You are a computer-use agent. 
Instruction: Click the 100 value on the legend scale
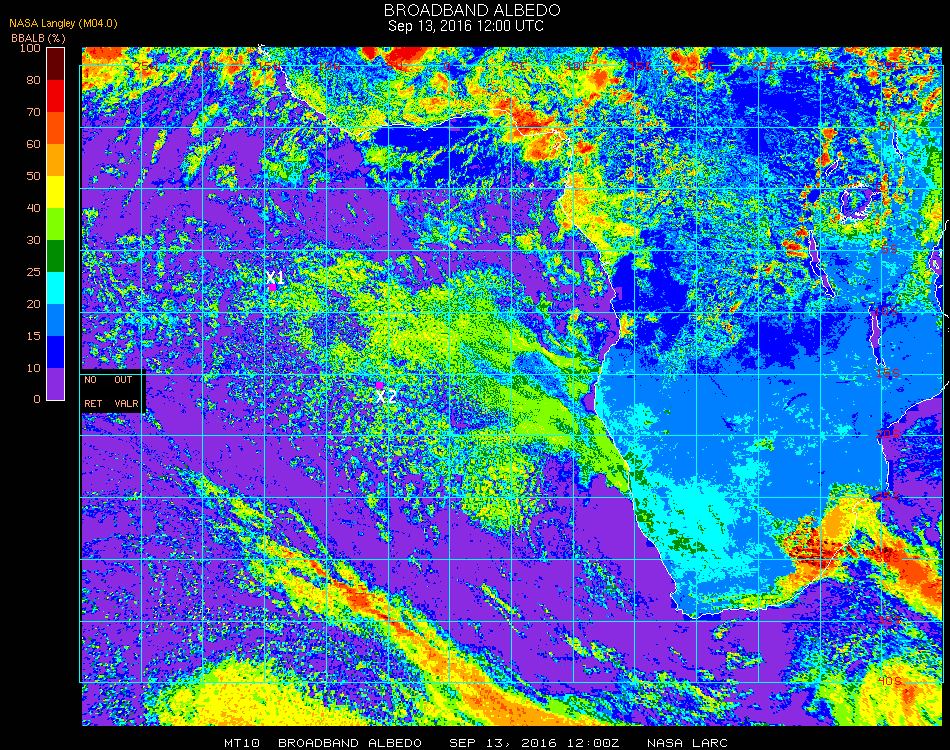[x=30, y=48]
